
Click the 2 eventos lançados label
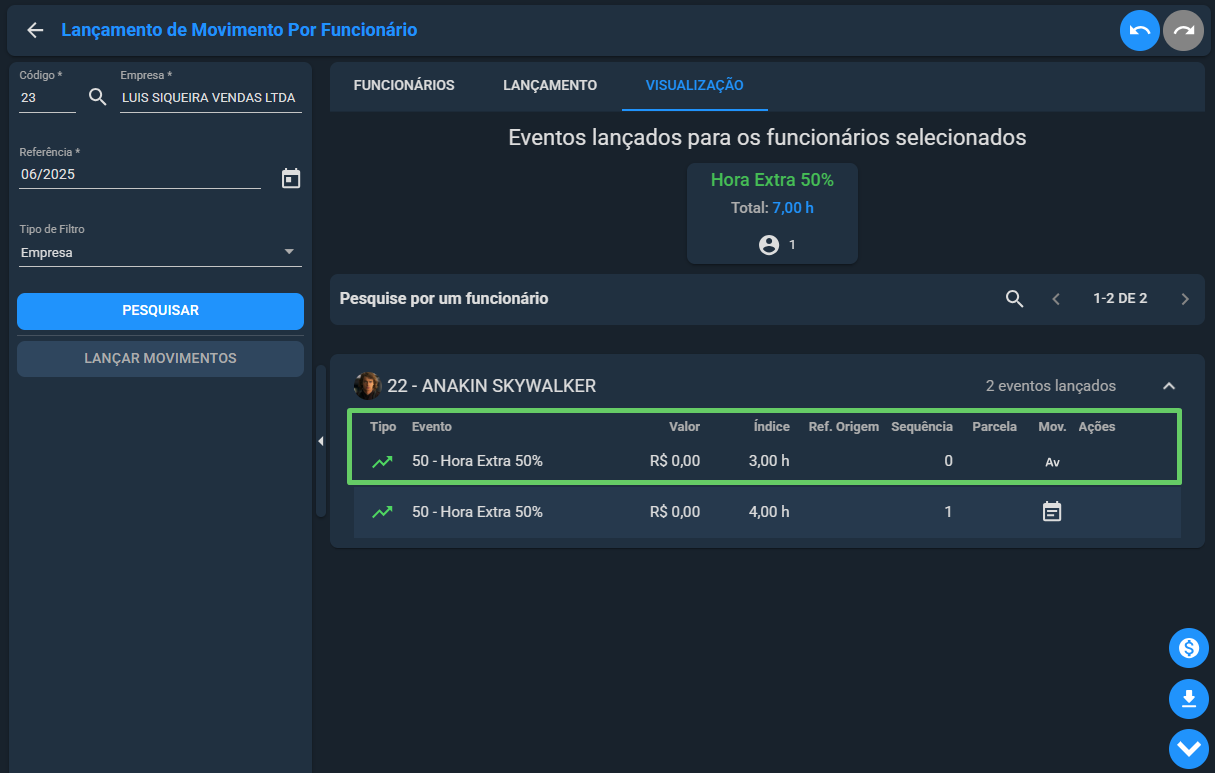click(x=1051, y=386)
